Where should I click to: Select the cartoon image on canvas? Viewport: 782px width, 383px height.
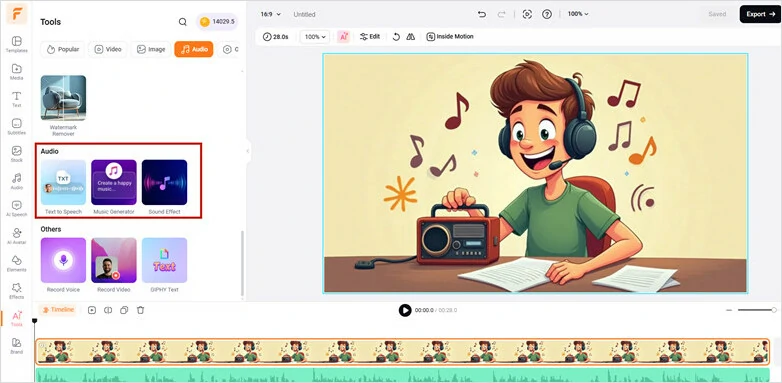pos(535,173)
